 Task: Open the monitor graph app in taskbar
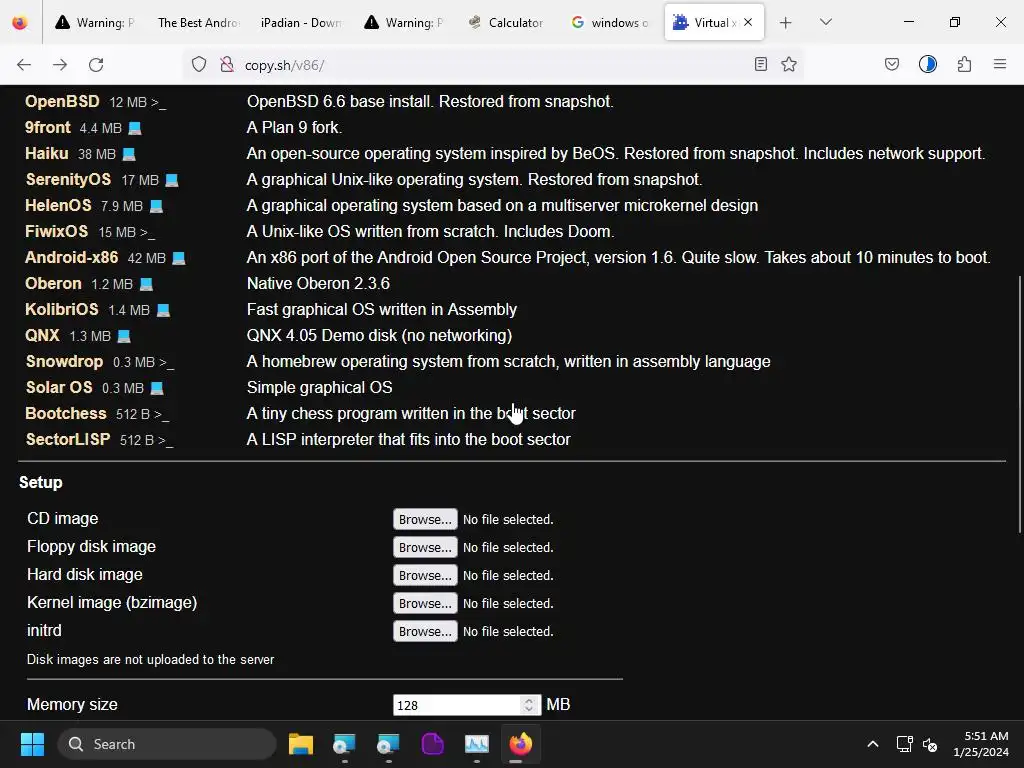coord(477,744)
